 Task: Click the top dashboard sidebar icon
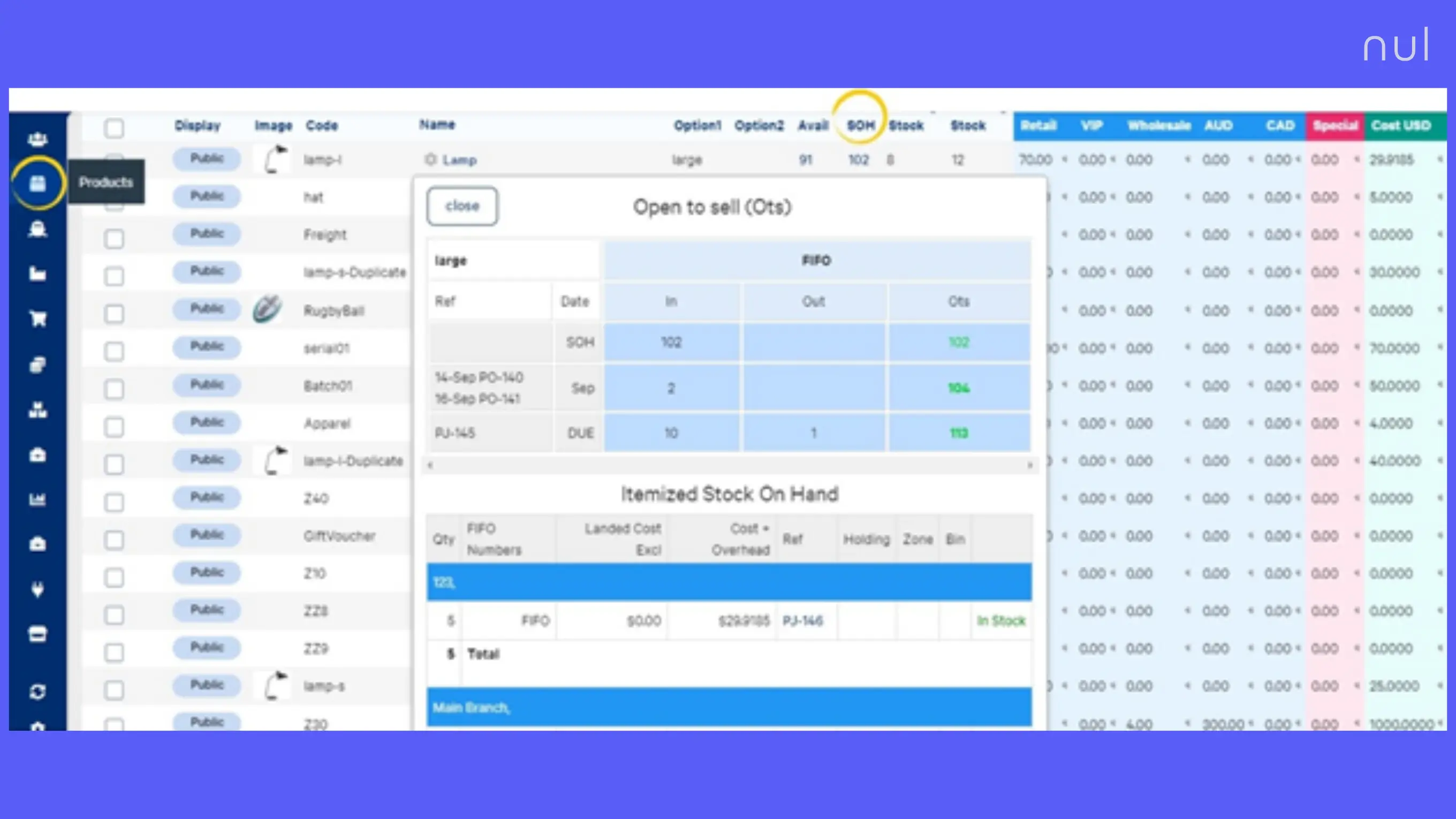coord(37,139)
